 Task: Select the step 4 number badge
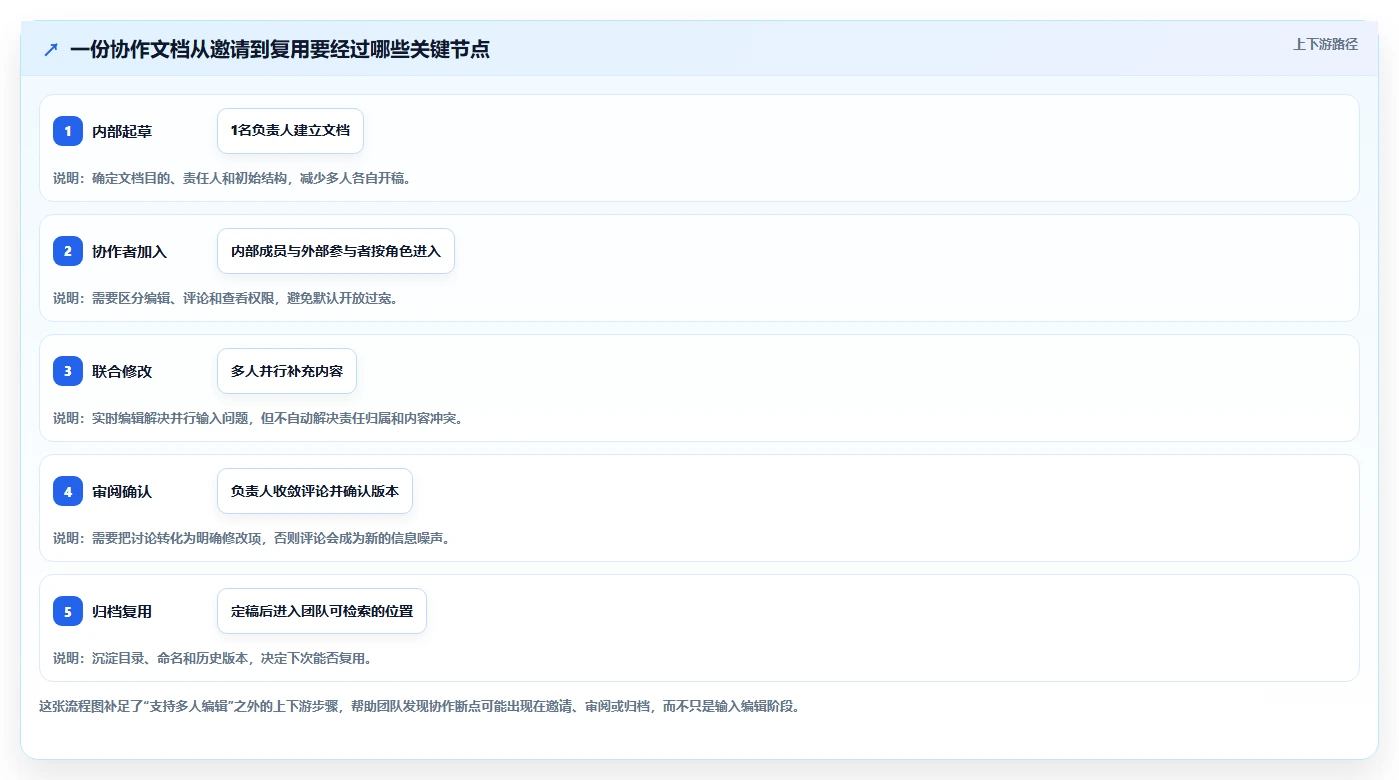click(x=68, y=491)
